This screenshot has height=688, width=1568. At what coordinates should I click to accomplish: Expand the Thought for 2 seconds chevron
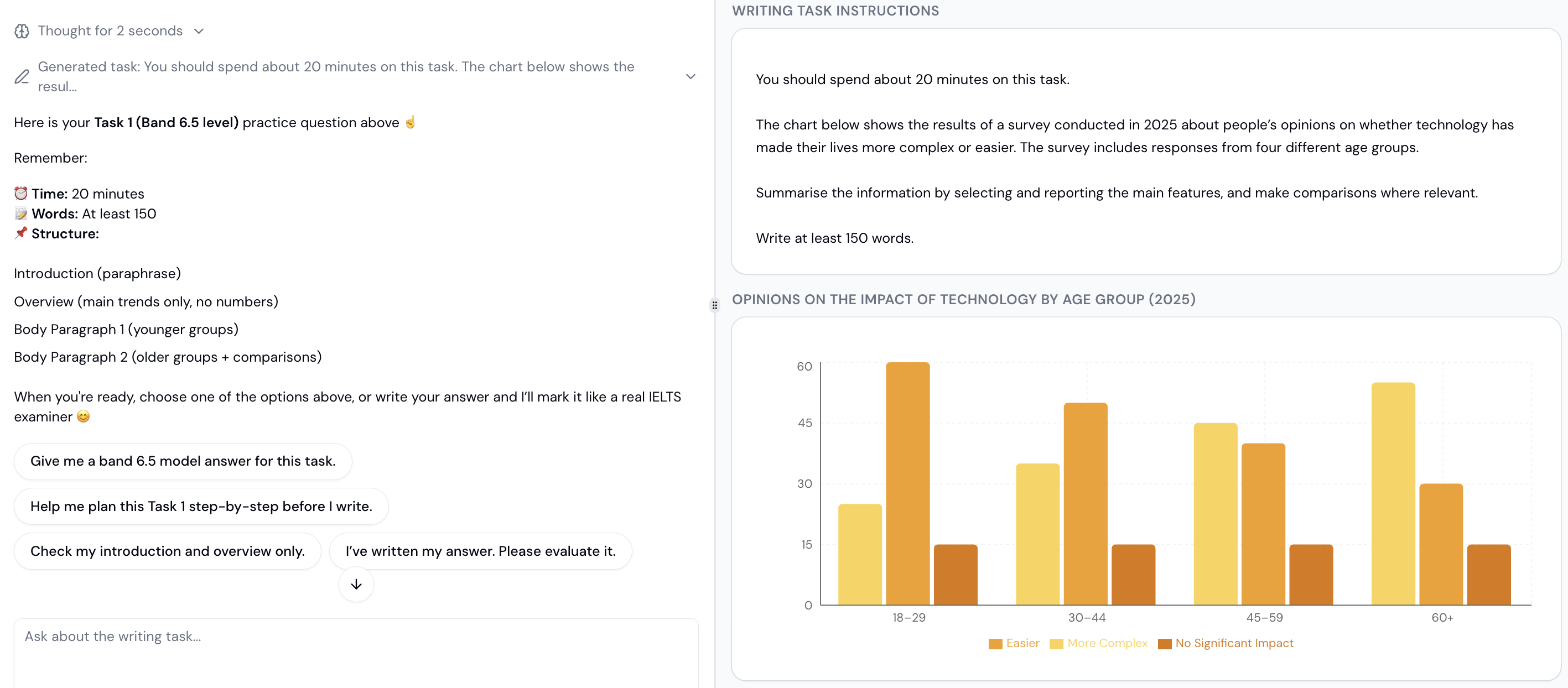point(199,31)
